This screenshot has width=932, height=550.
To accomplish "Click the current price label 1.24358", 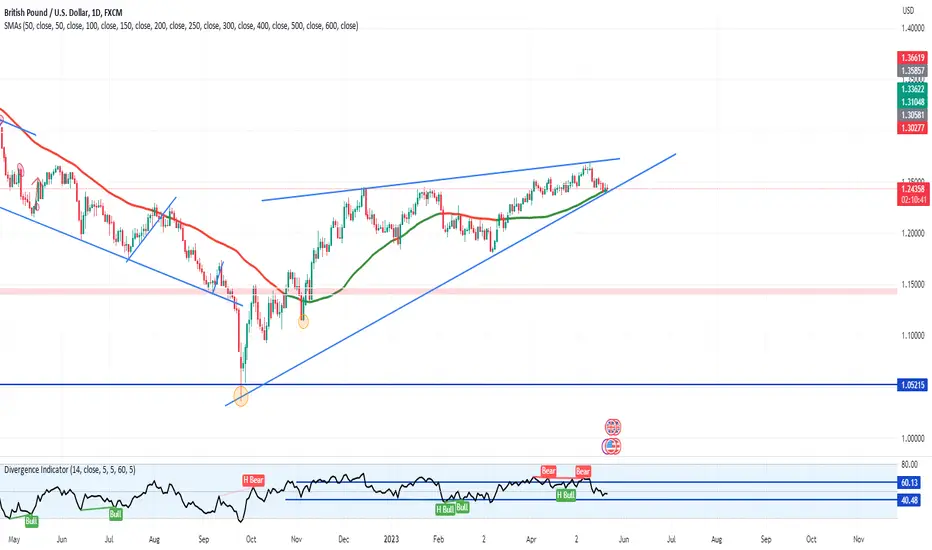I will [913, 189].
